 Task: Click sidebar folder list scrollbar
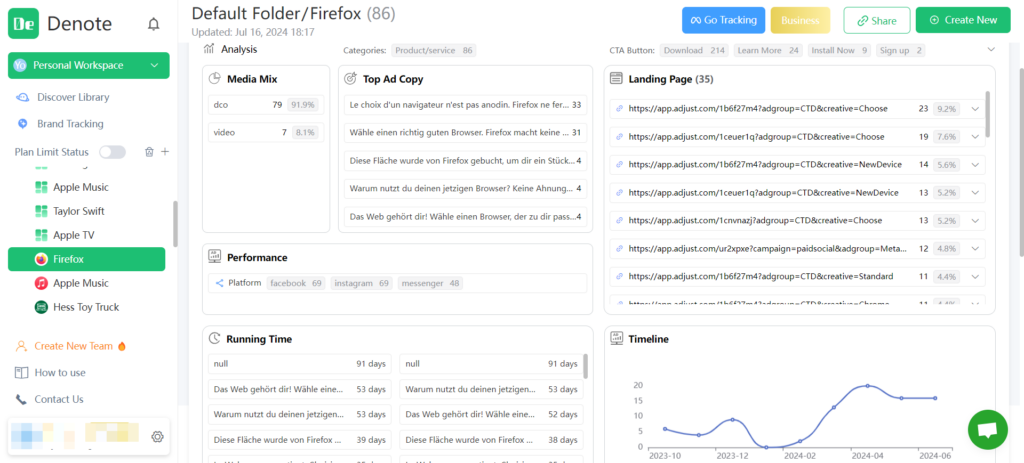pyautogui.click(x=175, y=224)
